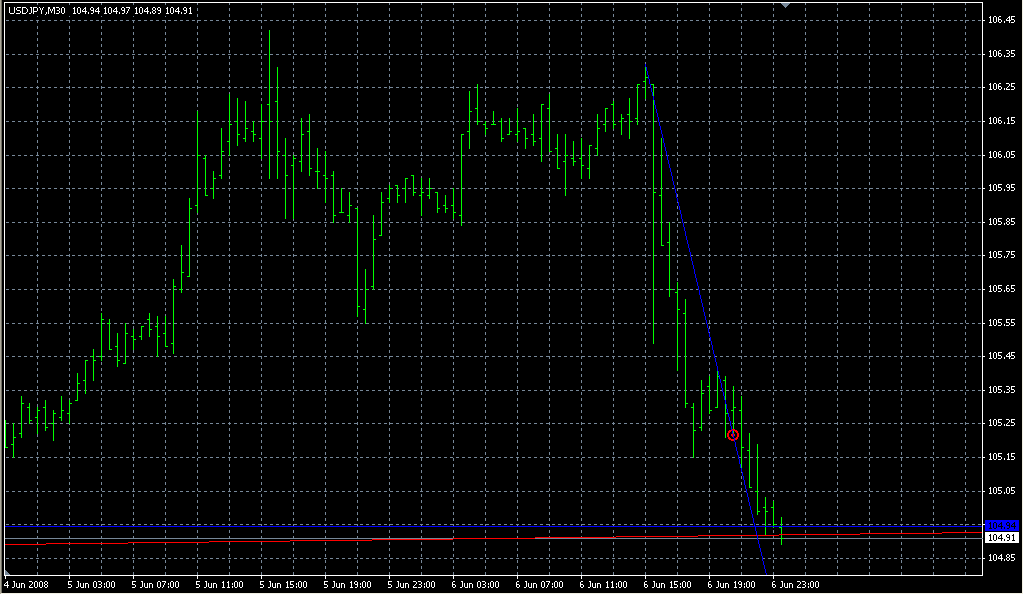Click the 105.25 price axis label

click(1001, 423)
